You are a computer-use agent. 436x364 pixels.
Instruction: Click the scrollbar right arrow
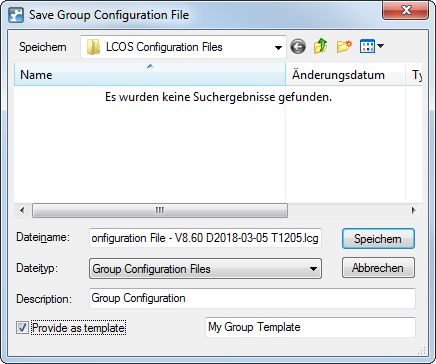(413, 210)
